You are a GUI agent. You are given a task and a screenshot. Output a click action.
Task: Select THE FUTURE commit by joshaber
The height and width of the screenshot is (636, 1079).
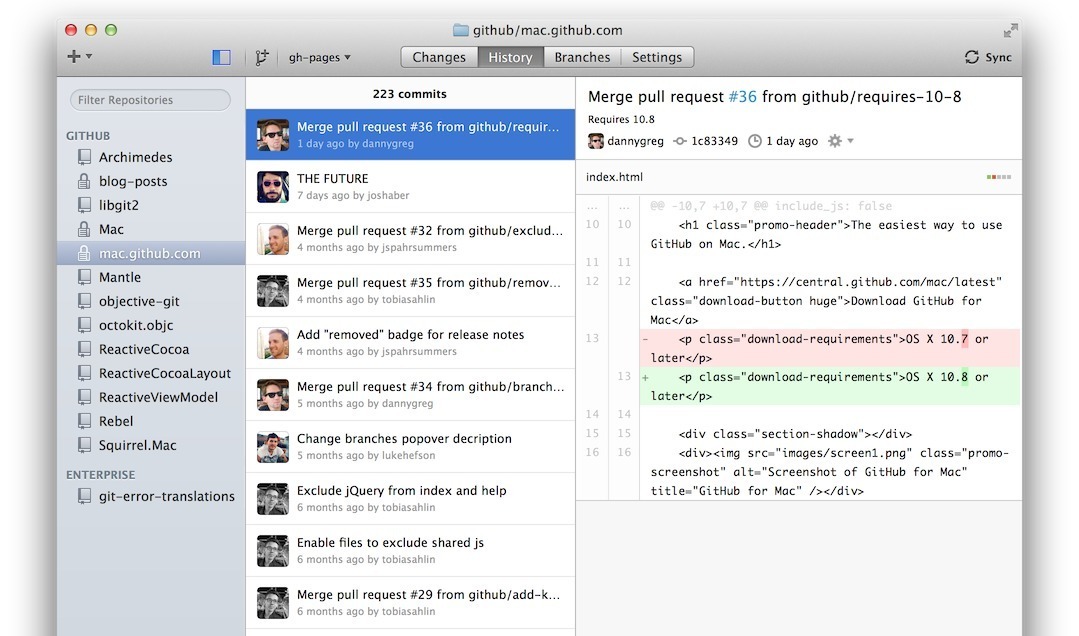click(x=410, y=187)
